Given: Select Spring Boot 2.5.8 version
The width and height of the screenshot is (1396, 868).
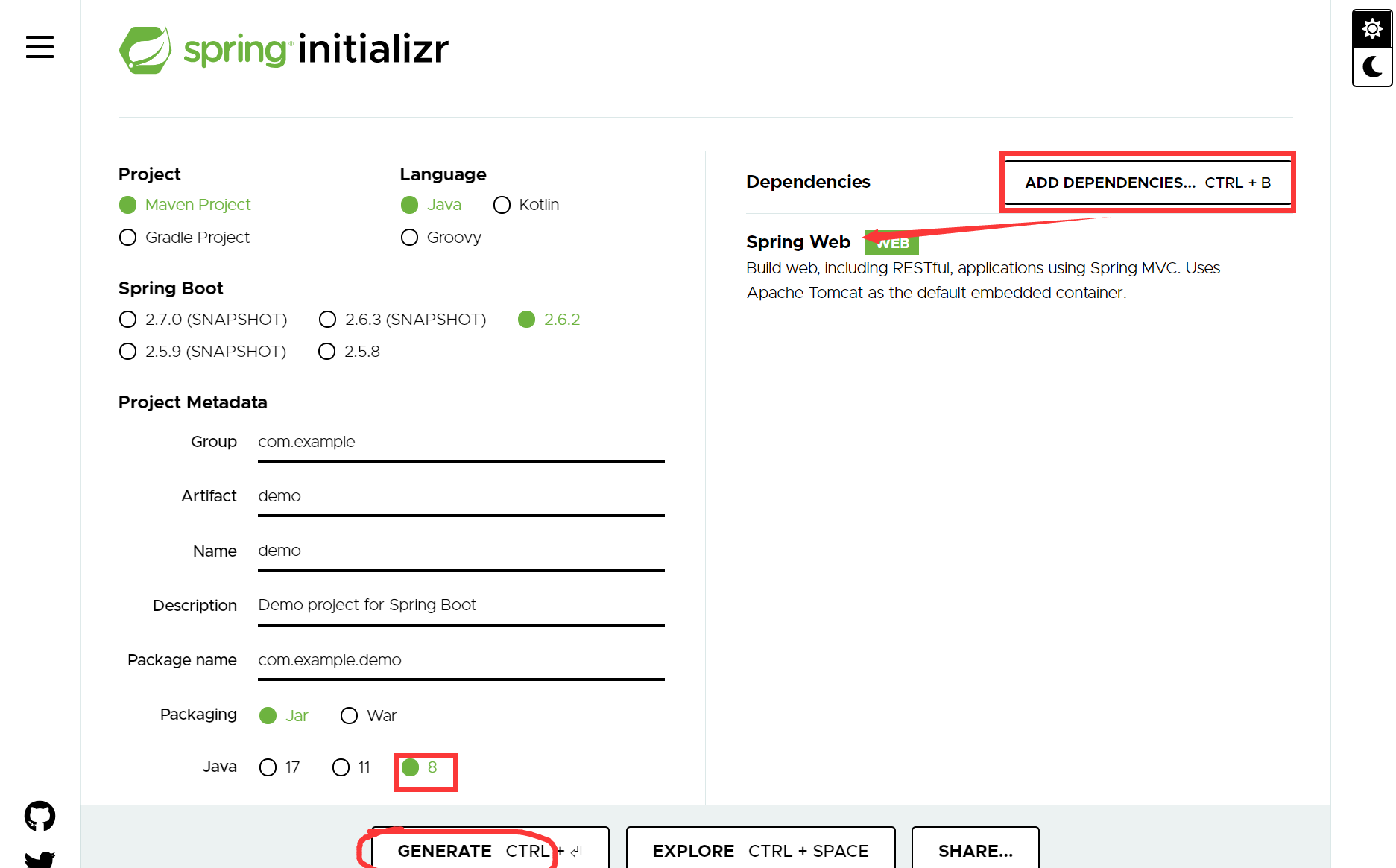Looking at the screenshot, I should coord(349,351).
